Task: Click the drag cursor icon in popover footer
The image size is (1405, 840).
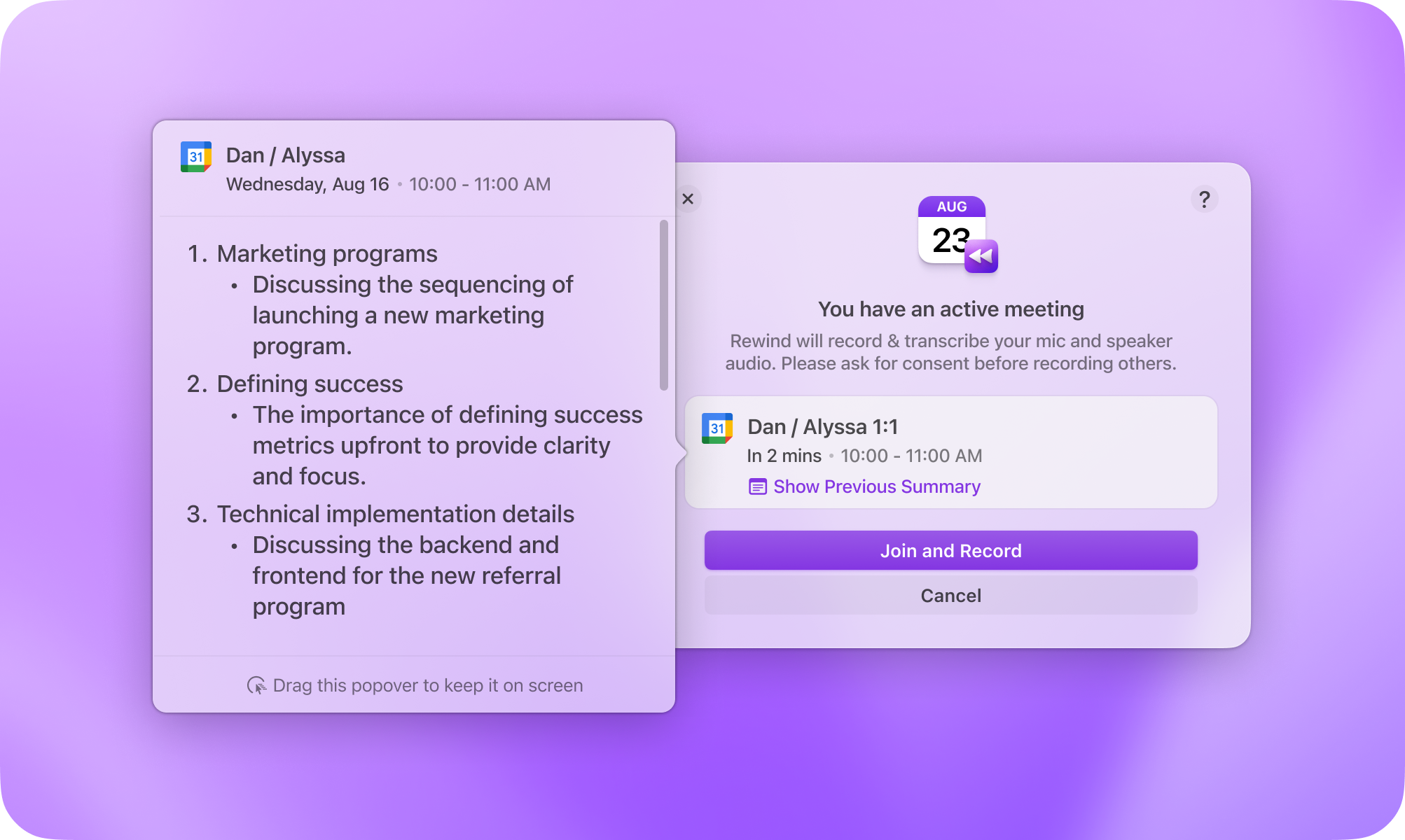Action: 256,685
